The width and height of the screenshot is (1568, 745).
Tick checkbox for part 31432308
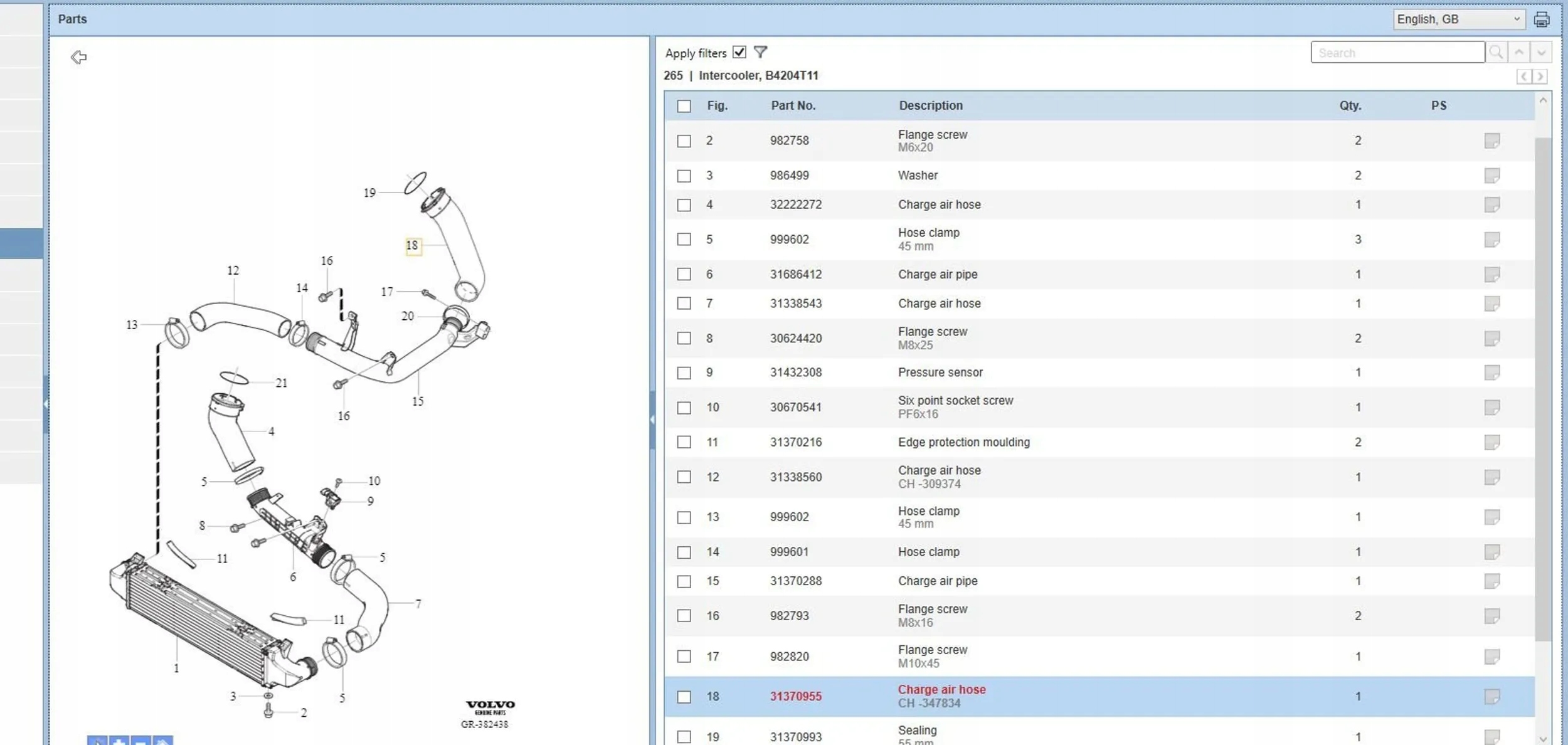click(684, 373)
